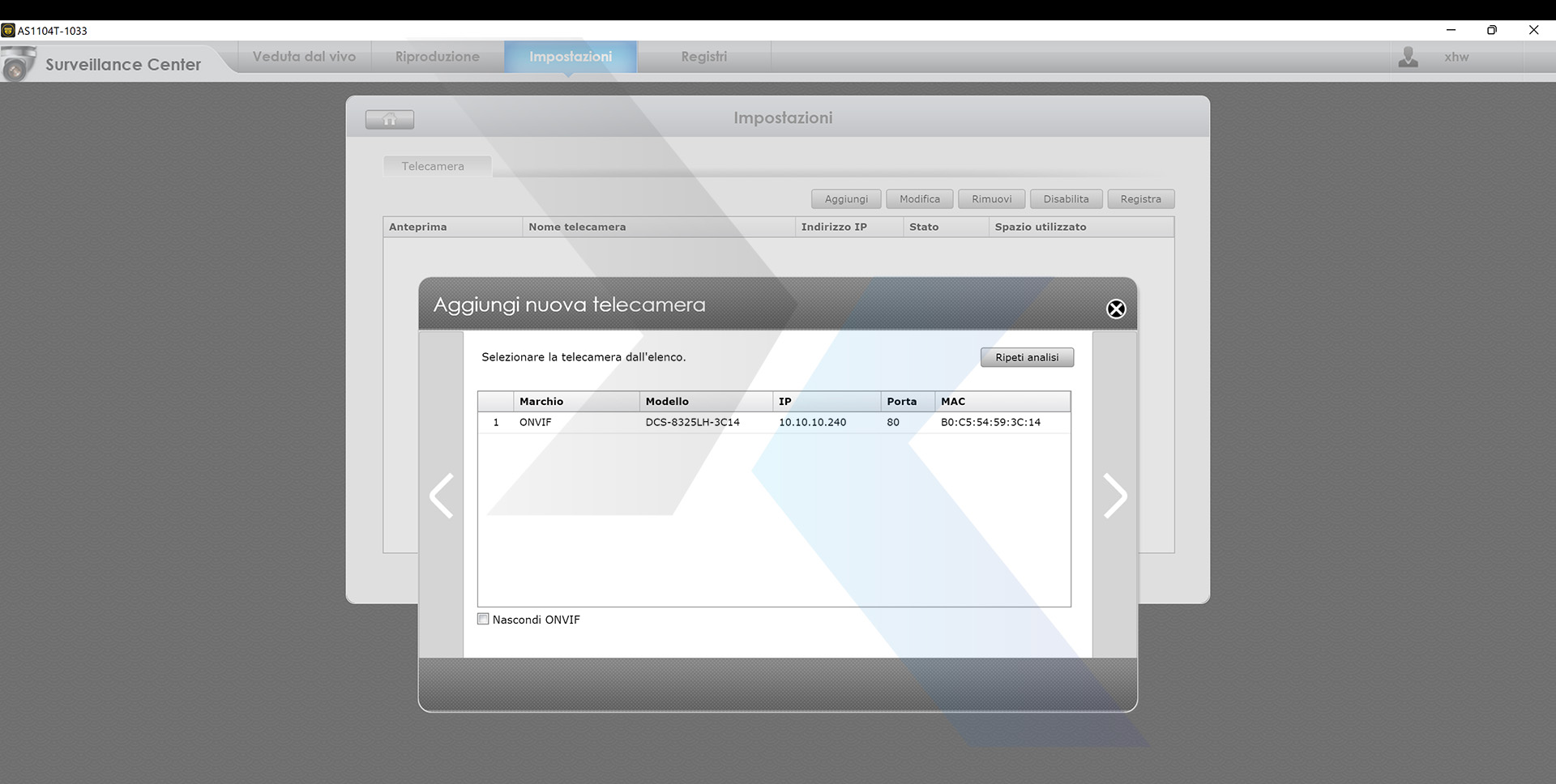The width and height of the screenshot is (1556, 784).
Task: Open the Veduta dal vivo tab
Action: (304, 57)
